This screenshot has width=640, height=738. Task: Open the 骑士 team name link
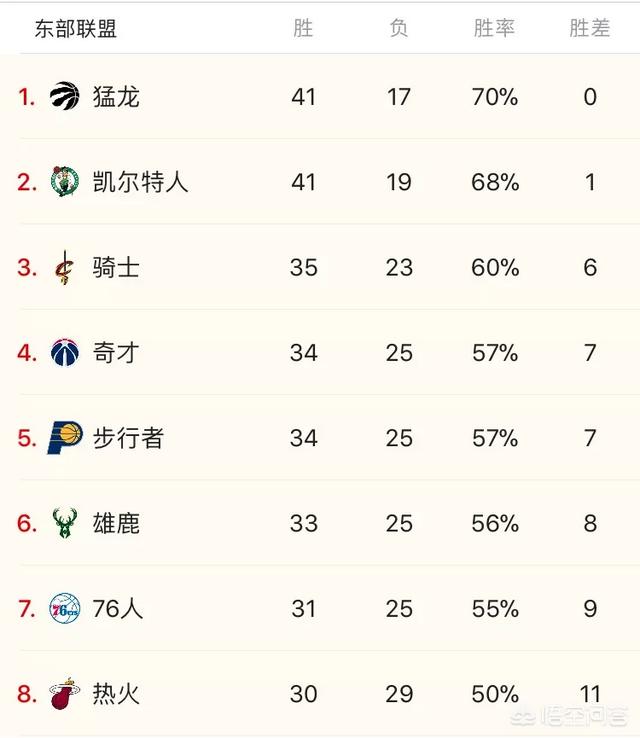point(116,268)
